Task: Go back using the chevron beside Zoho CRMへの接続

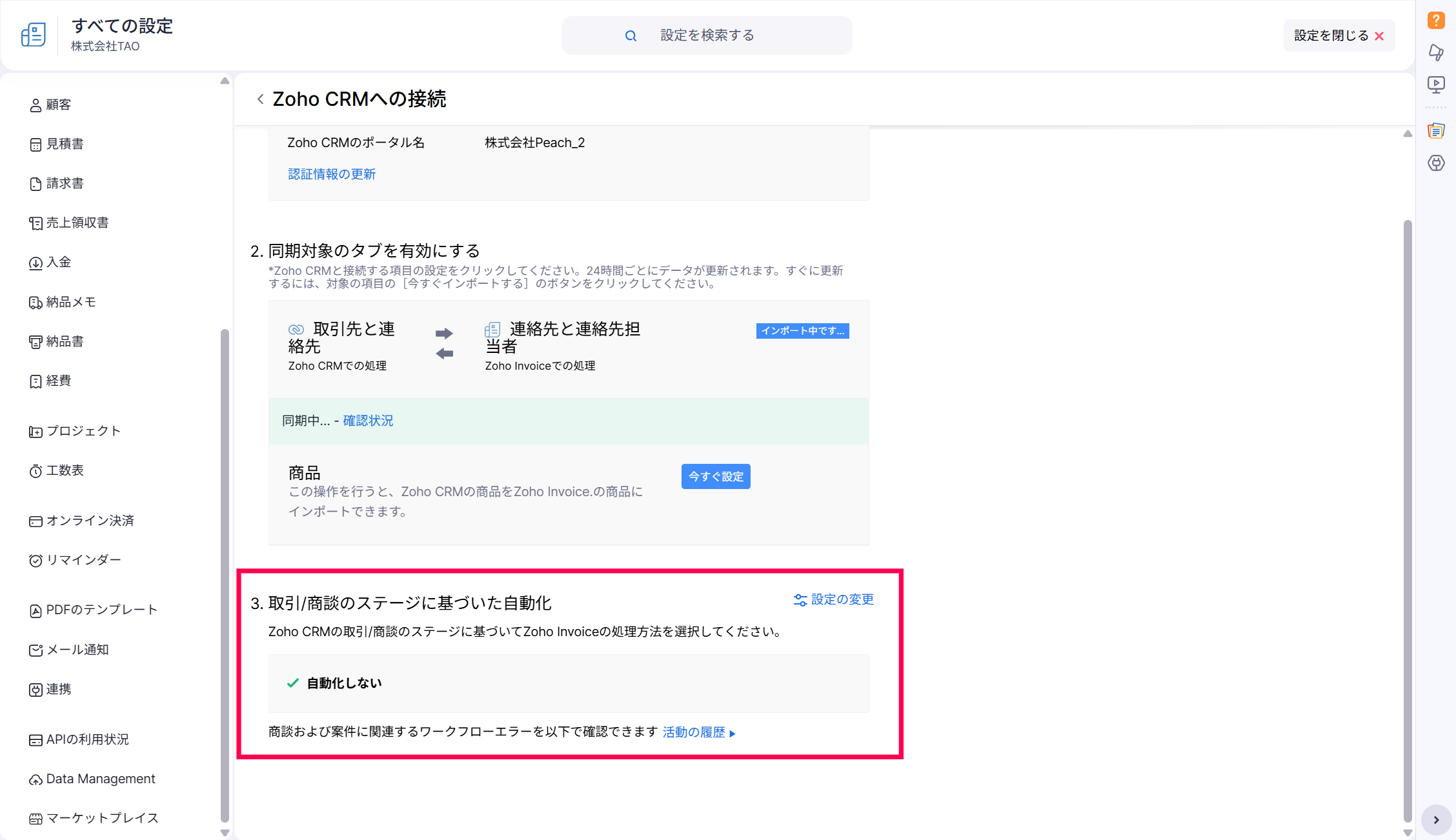Action: (x=260, y=99)
